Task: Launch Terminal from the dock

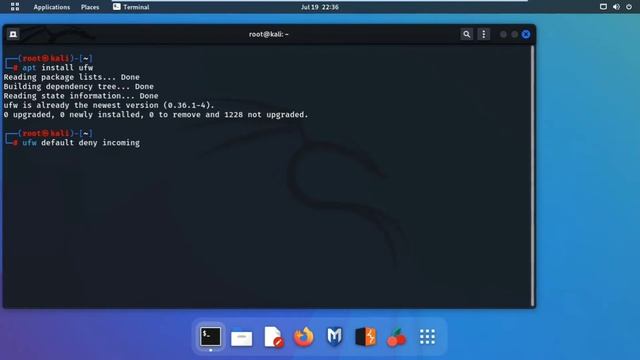Action: (x=211, y=337)
